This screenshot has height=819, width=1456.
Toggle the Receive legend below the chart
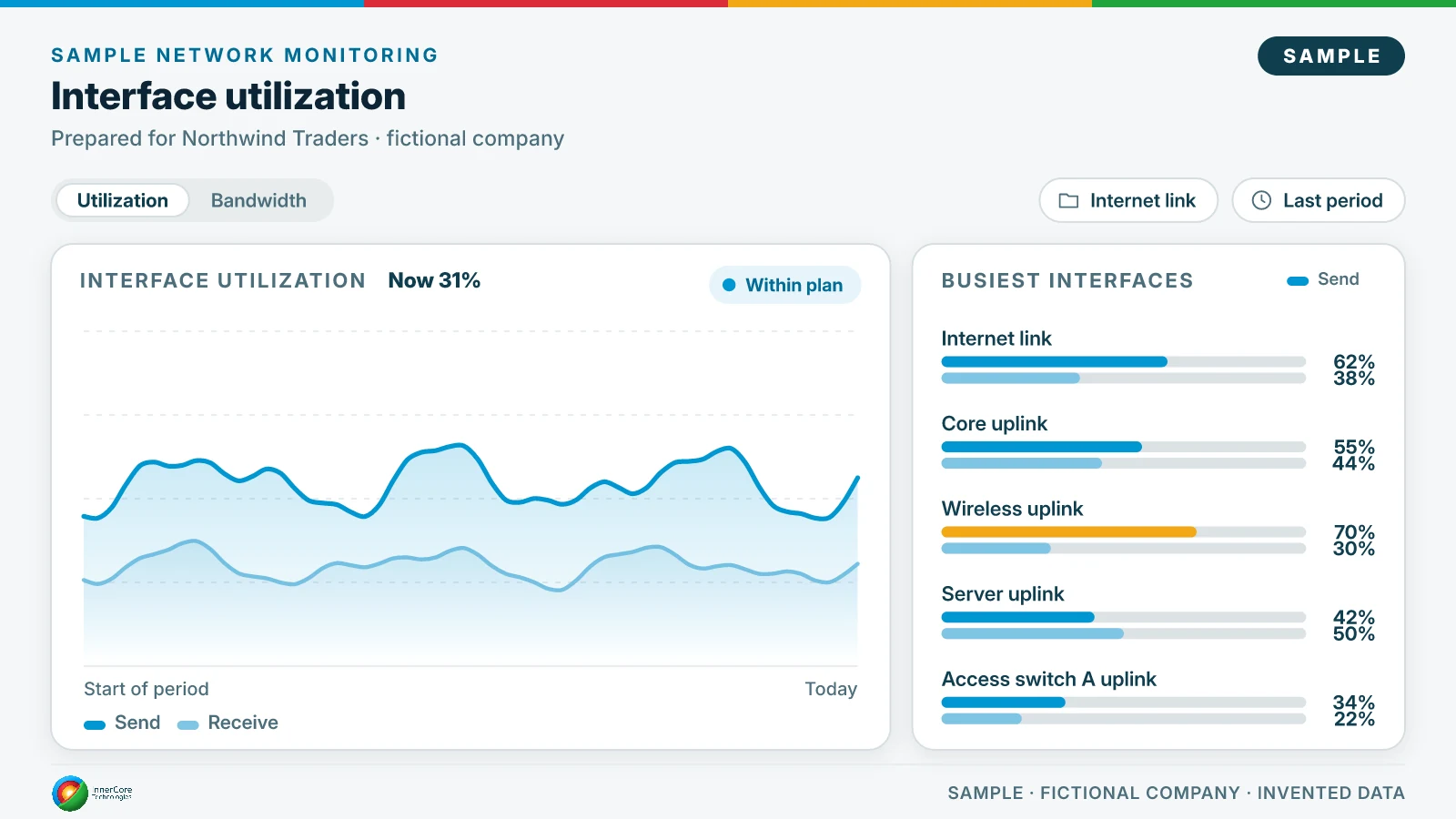(x=227, y=723)
